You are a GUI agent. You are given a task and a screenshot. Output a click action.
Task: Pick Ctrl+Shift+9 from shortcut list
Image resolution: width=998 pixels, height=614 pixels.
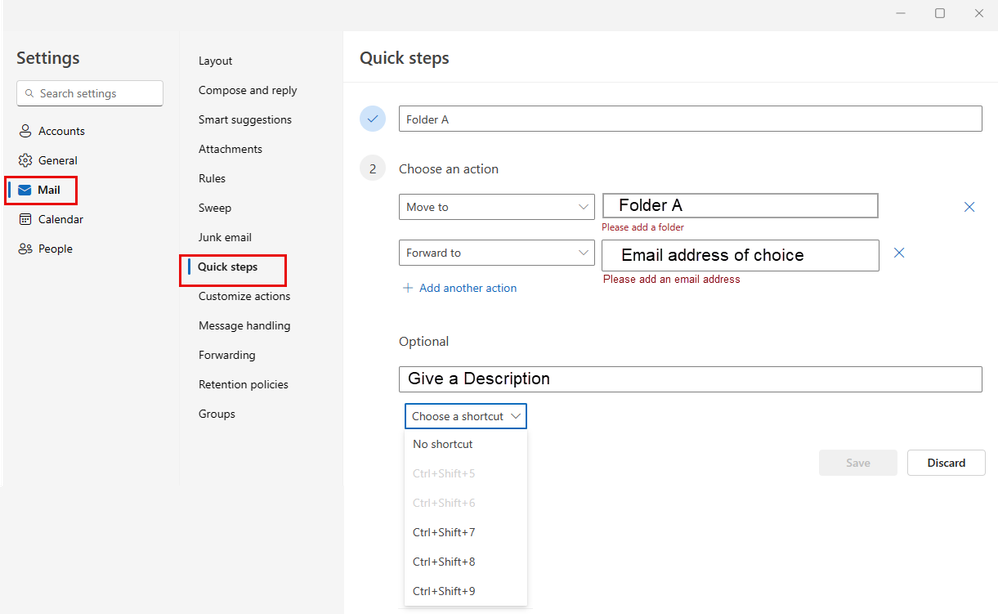444,591
